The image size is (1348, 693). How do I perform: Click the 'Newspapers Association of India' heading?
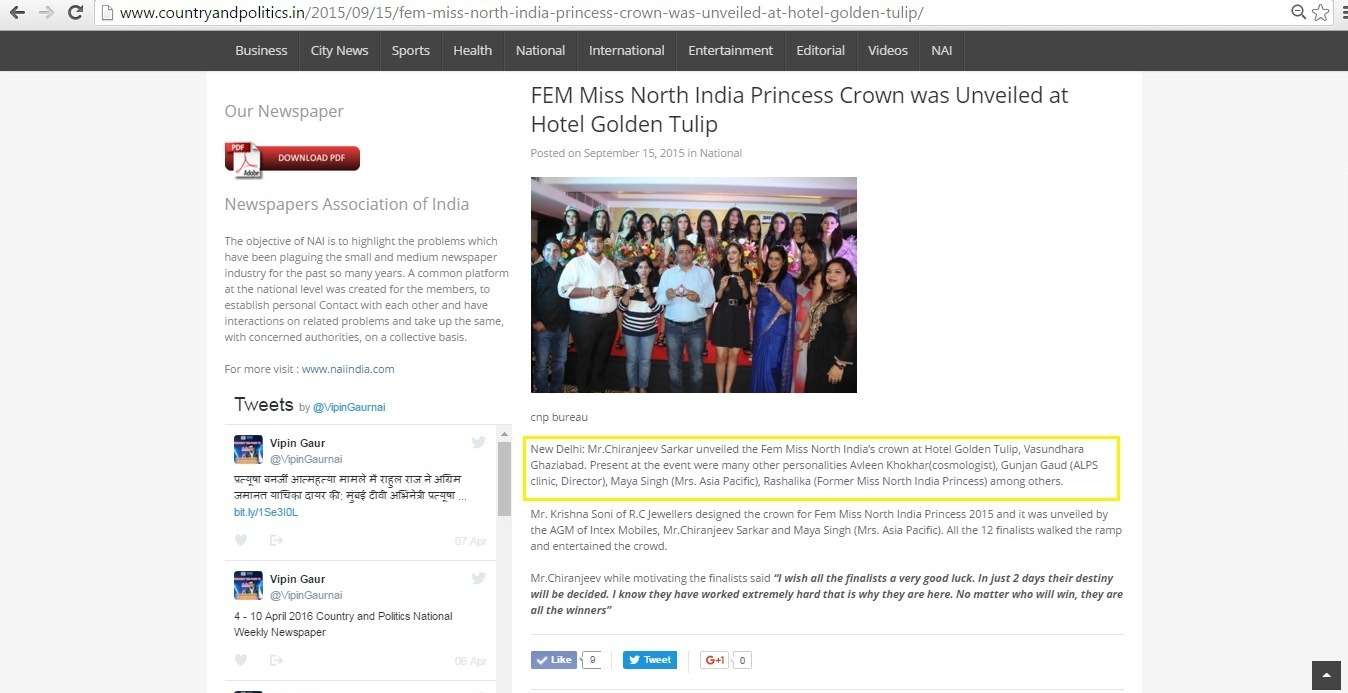pos(347,204)
